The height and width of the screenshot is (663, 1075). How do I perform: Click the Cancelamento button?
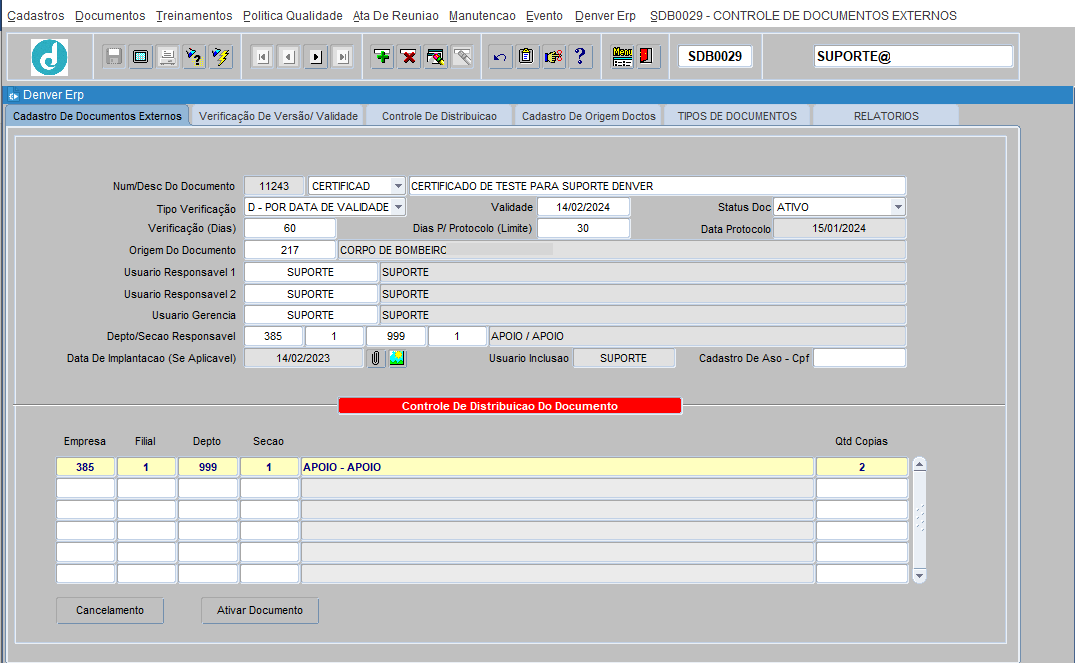pos(110,610)
